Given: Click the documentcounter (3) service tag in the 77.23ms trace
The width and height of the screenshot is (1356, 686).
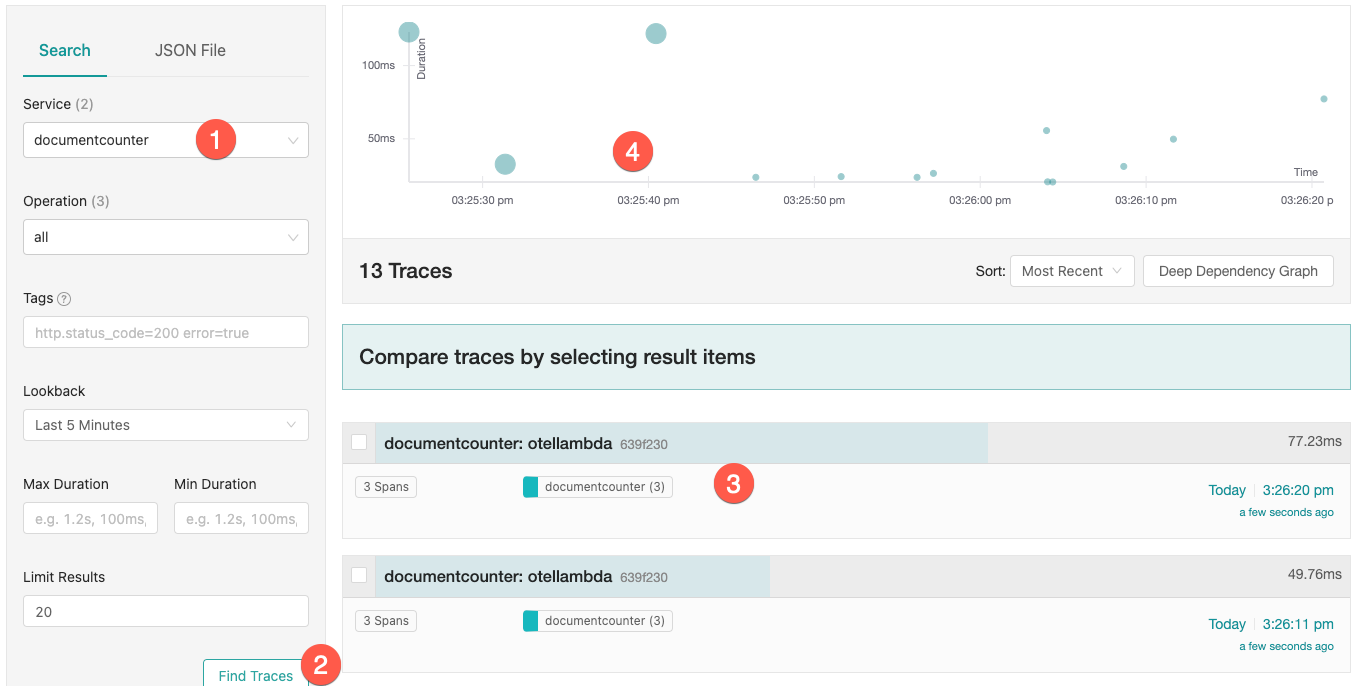Looking at the screenshot, I should pos(598,487).
